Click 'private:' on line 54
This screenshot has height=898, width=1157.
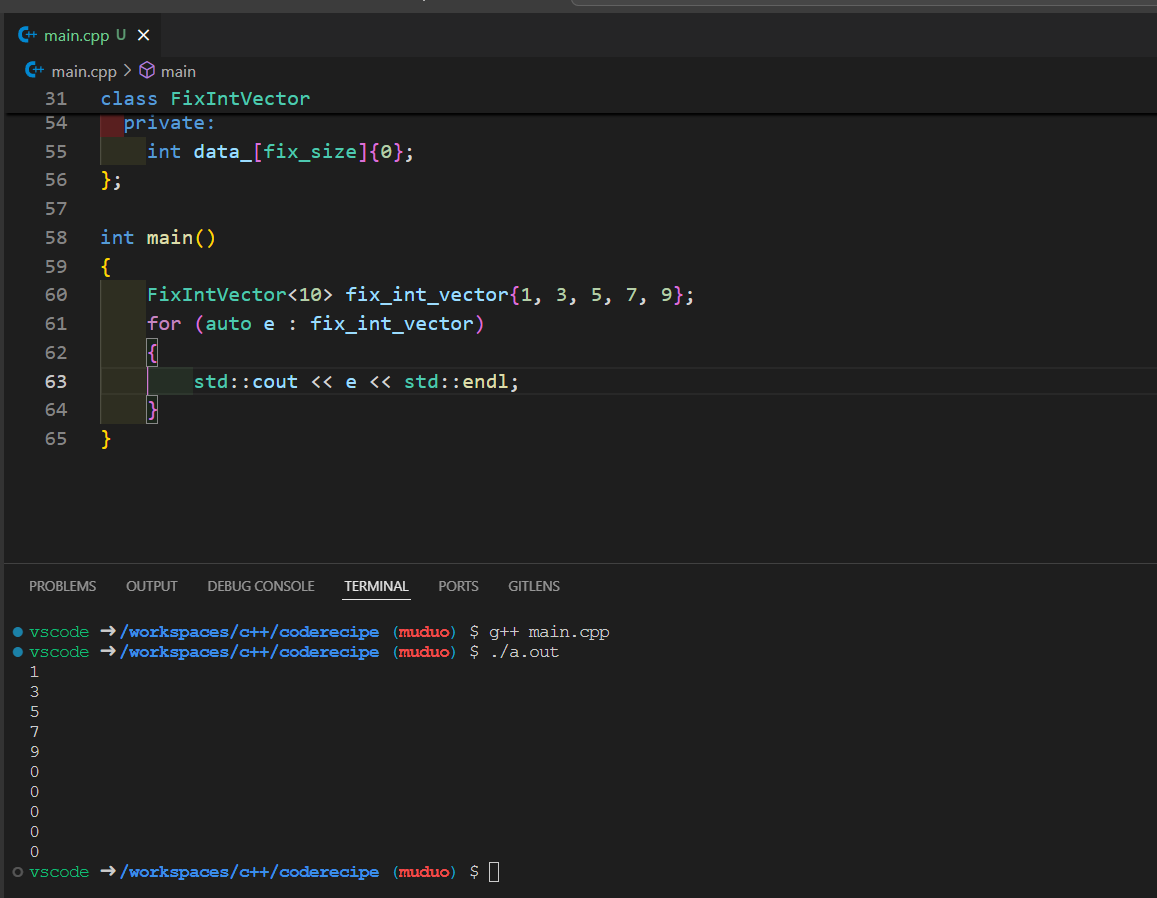pyautogui.click(x=169, y=123)
